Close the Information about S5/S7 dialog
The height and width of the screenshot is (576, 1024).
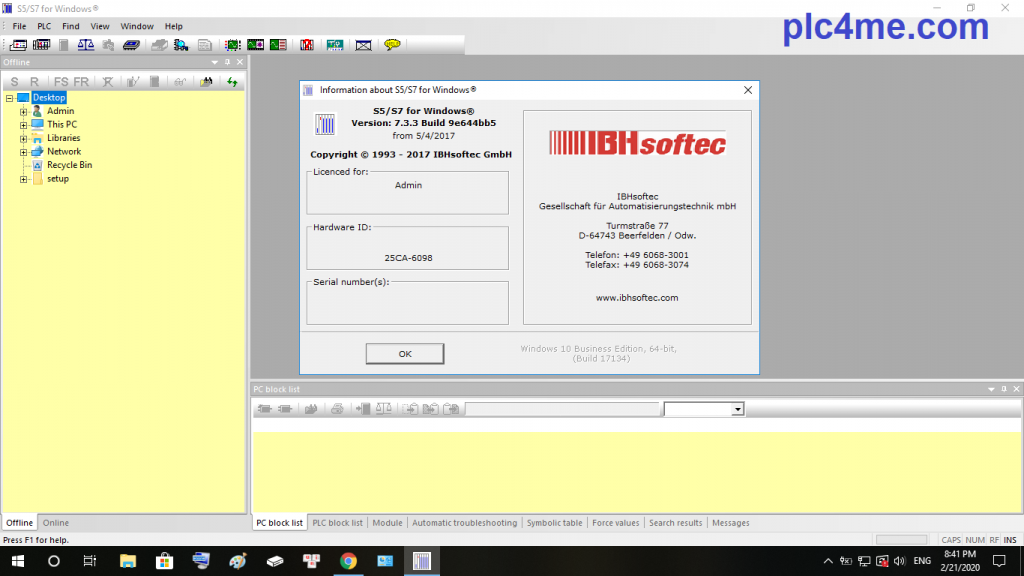click(747, 90)
